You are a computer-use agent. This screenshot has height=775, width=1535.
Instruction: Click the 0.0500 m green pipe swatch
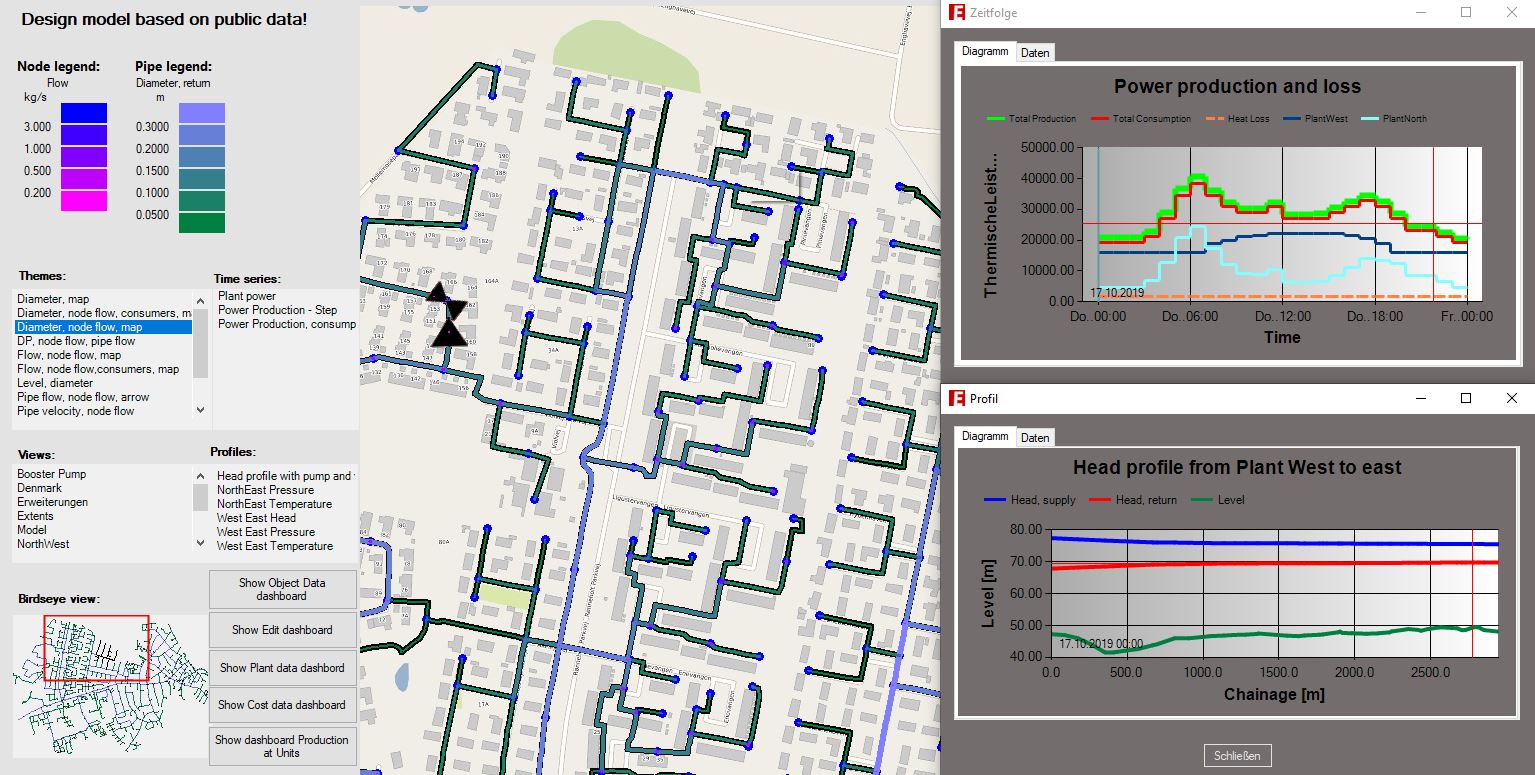(x=202, y=222)
